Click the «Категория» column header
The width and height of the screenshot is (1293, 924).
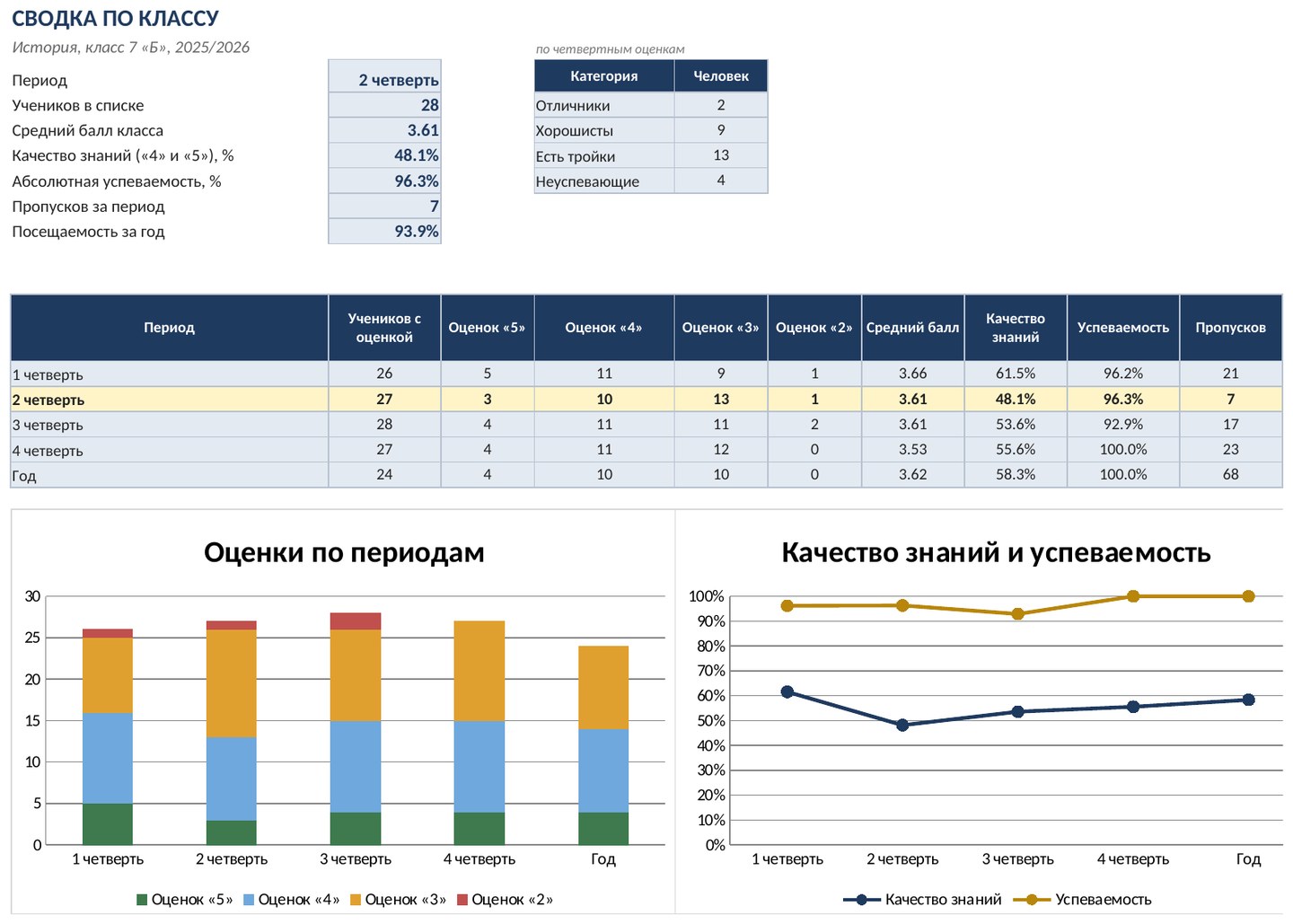604,75
